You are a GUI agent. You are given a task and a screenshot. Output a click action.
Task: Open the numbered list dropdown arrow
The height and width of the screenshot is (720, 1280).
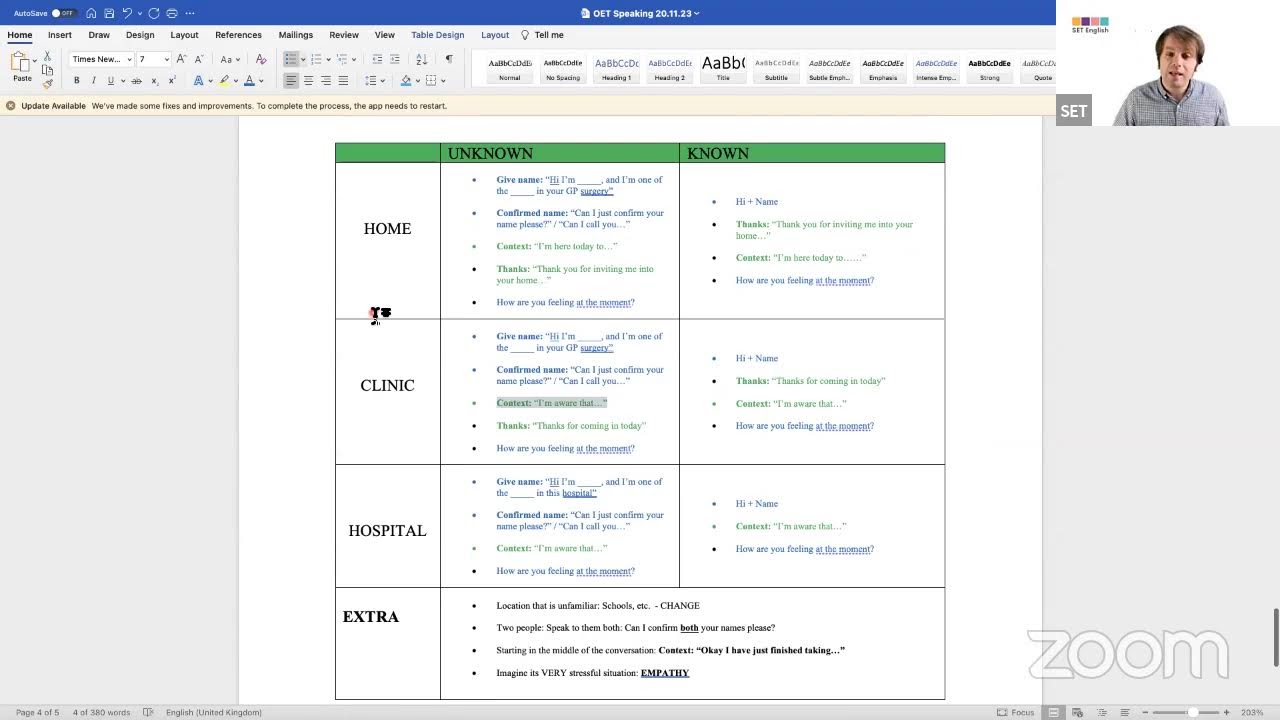328,59
